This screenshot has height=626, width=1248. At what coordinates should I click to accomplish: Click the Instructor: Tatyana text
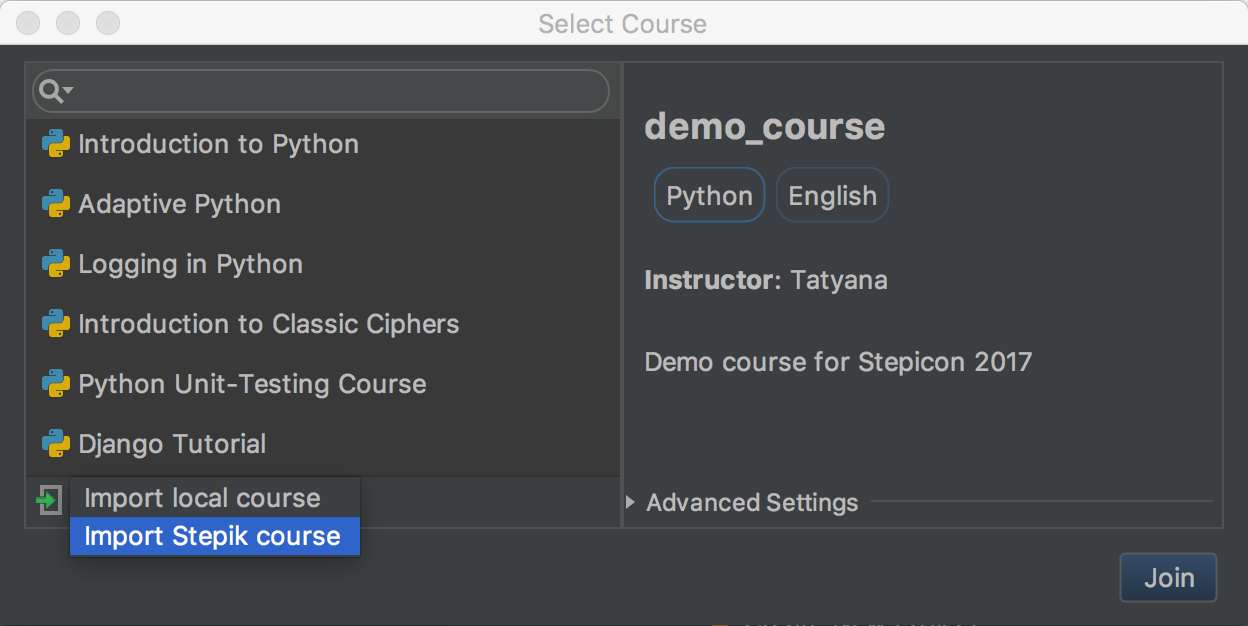tap(766, 280)
